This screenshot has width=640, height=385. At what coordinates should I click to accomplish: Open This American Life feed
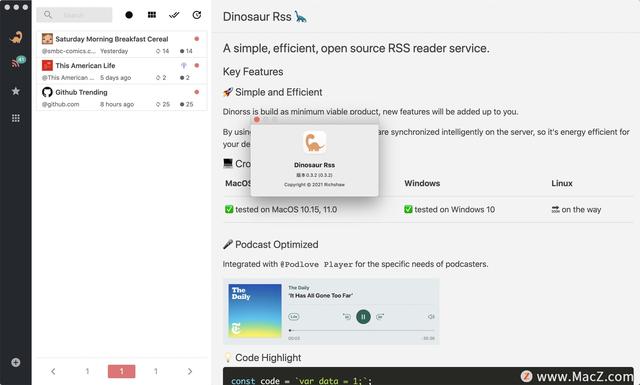[122, 71]
